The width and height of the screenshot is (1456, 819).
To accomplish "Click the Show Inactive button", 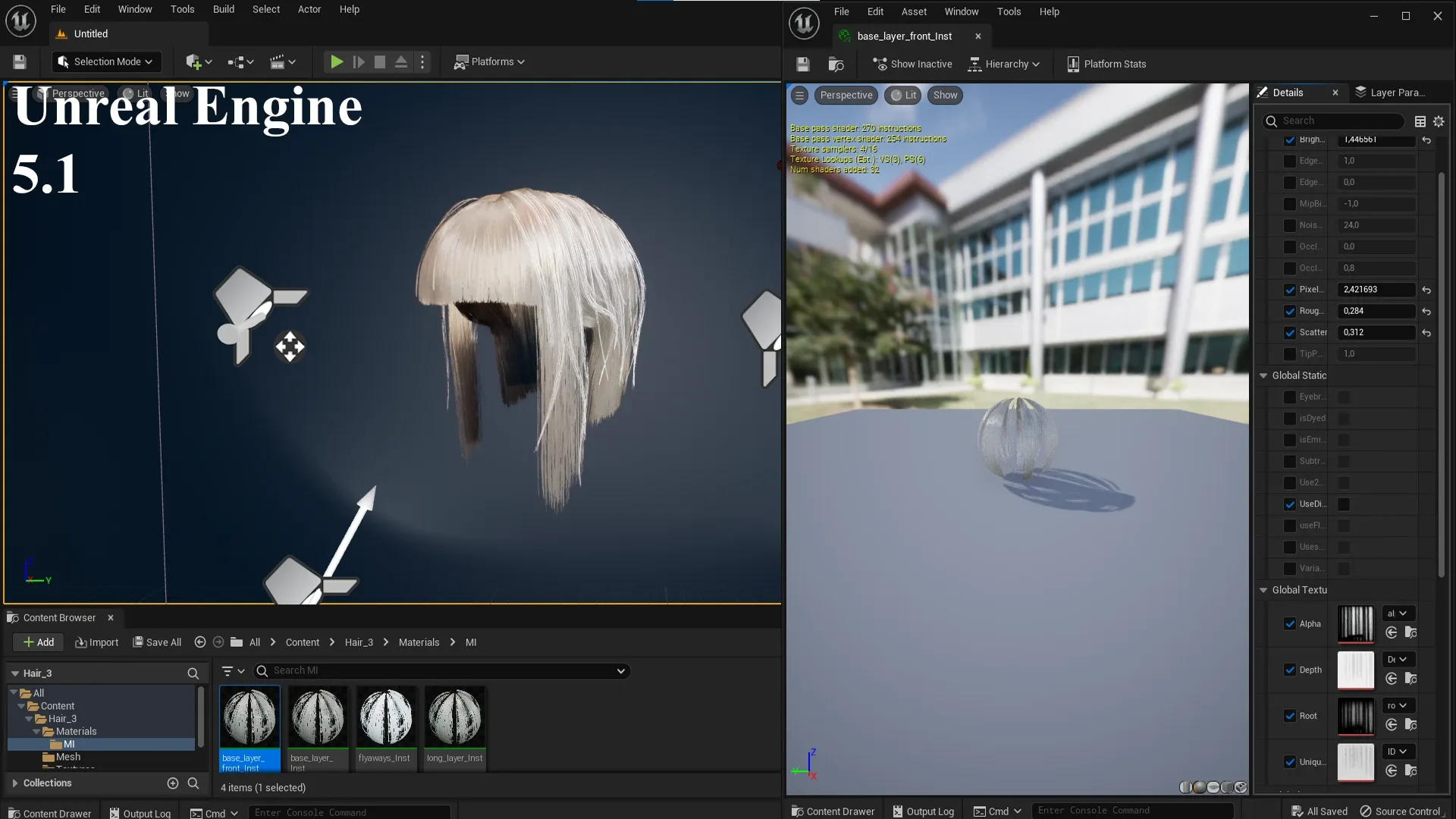I will point(912,64).
